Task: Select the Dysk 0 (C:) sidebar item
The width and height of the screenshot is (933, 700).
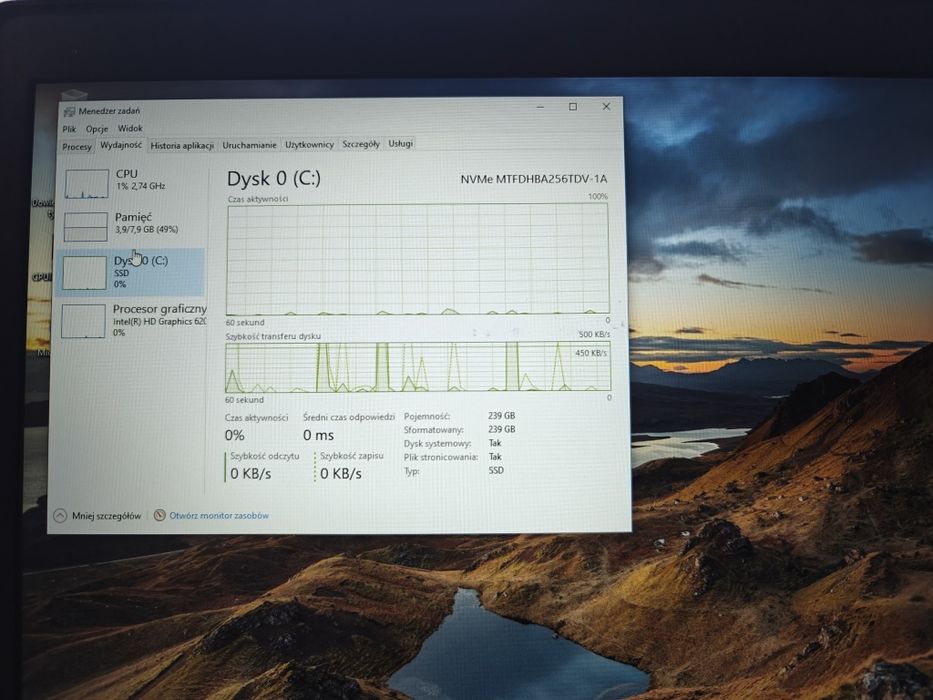Action: 130,272
